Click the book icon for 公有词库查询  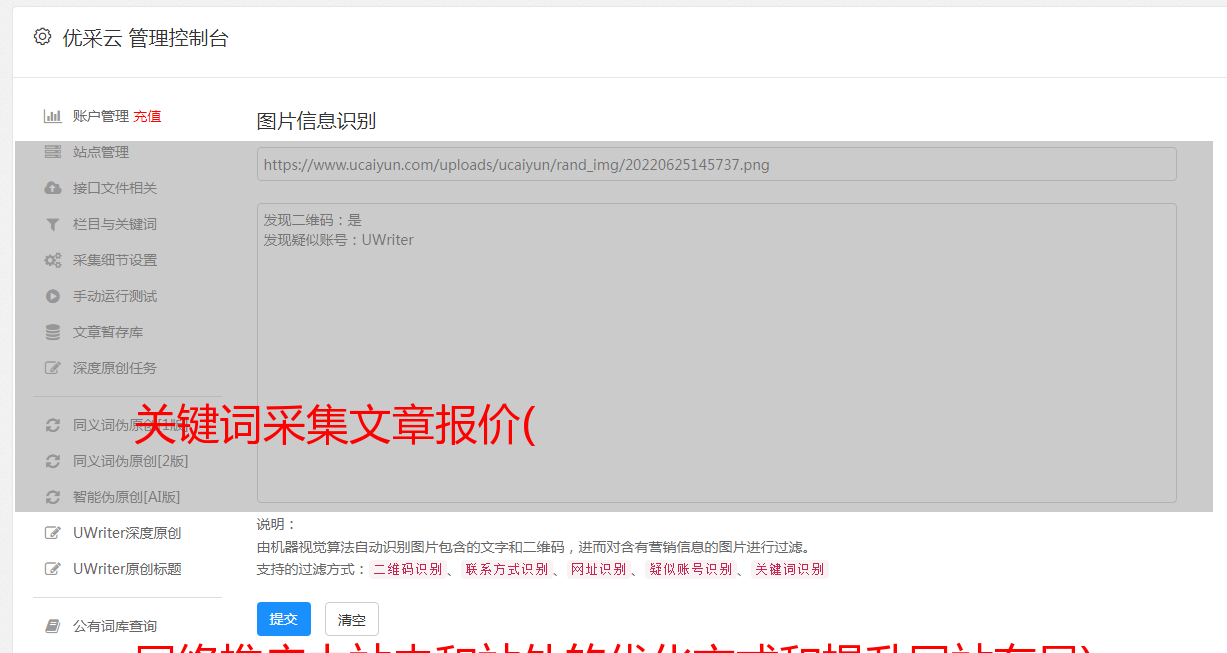coord(53,626)
